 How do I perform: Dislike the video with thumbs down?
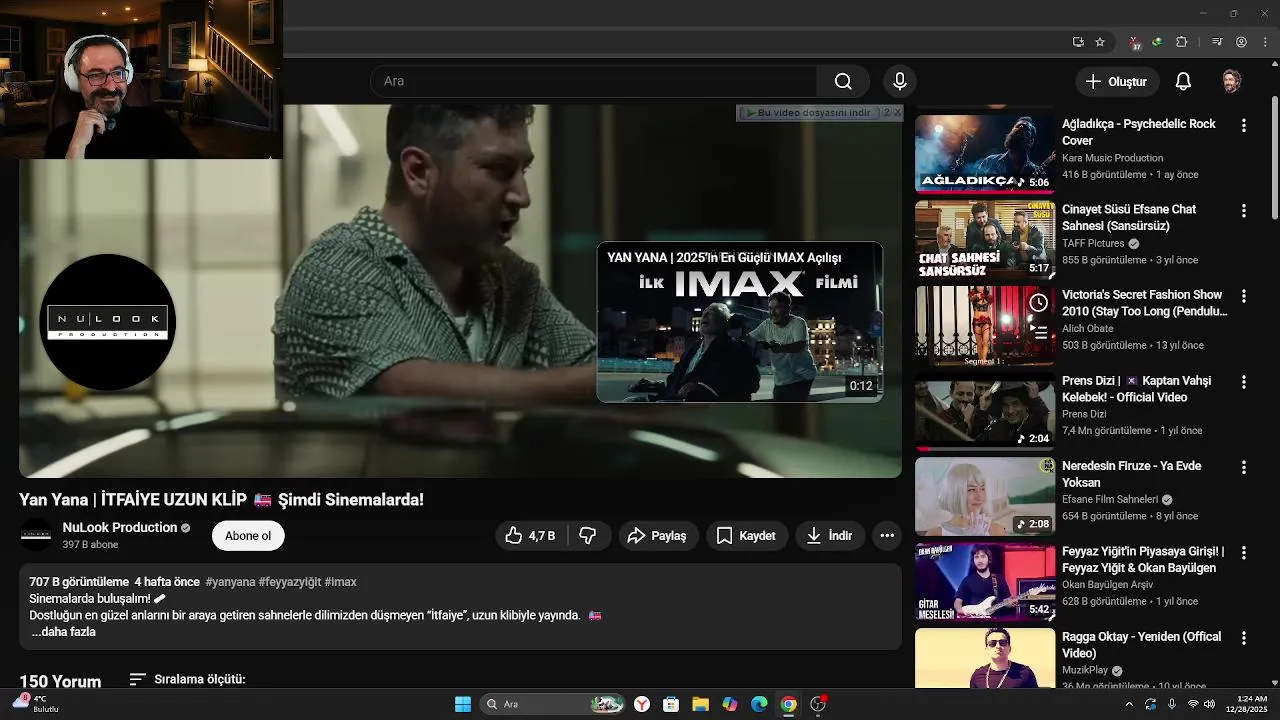pos(588,536)
